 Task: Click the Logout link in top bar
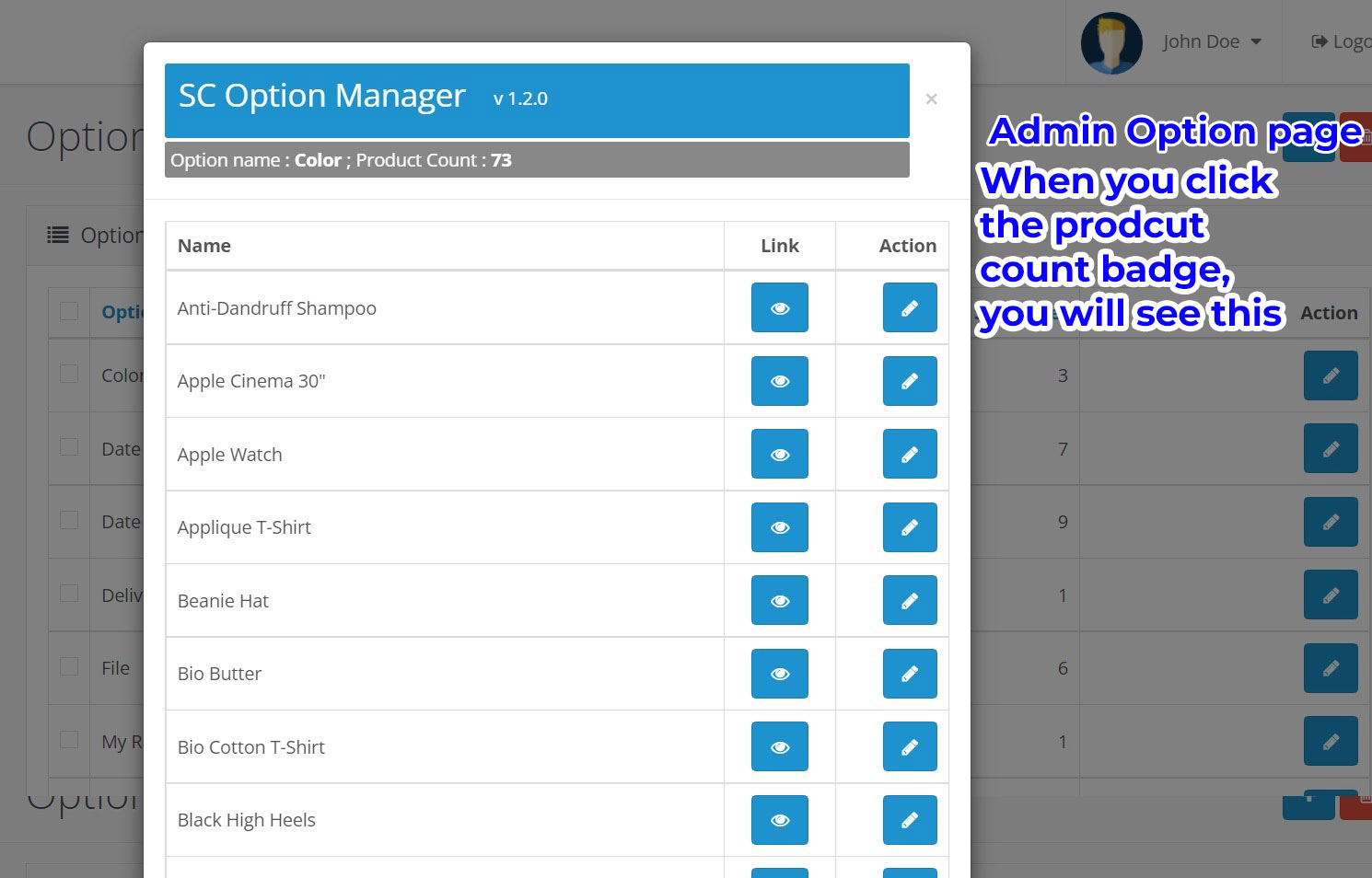(x=1341, y=42)
